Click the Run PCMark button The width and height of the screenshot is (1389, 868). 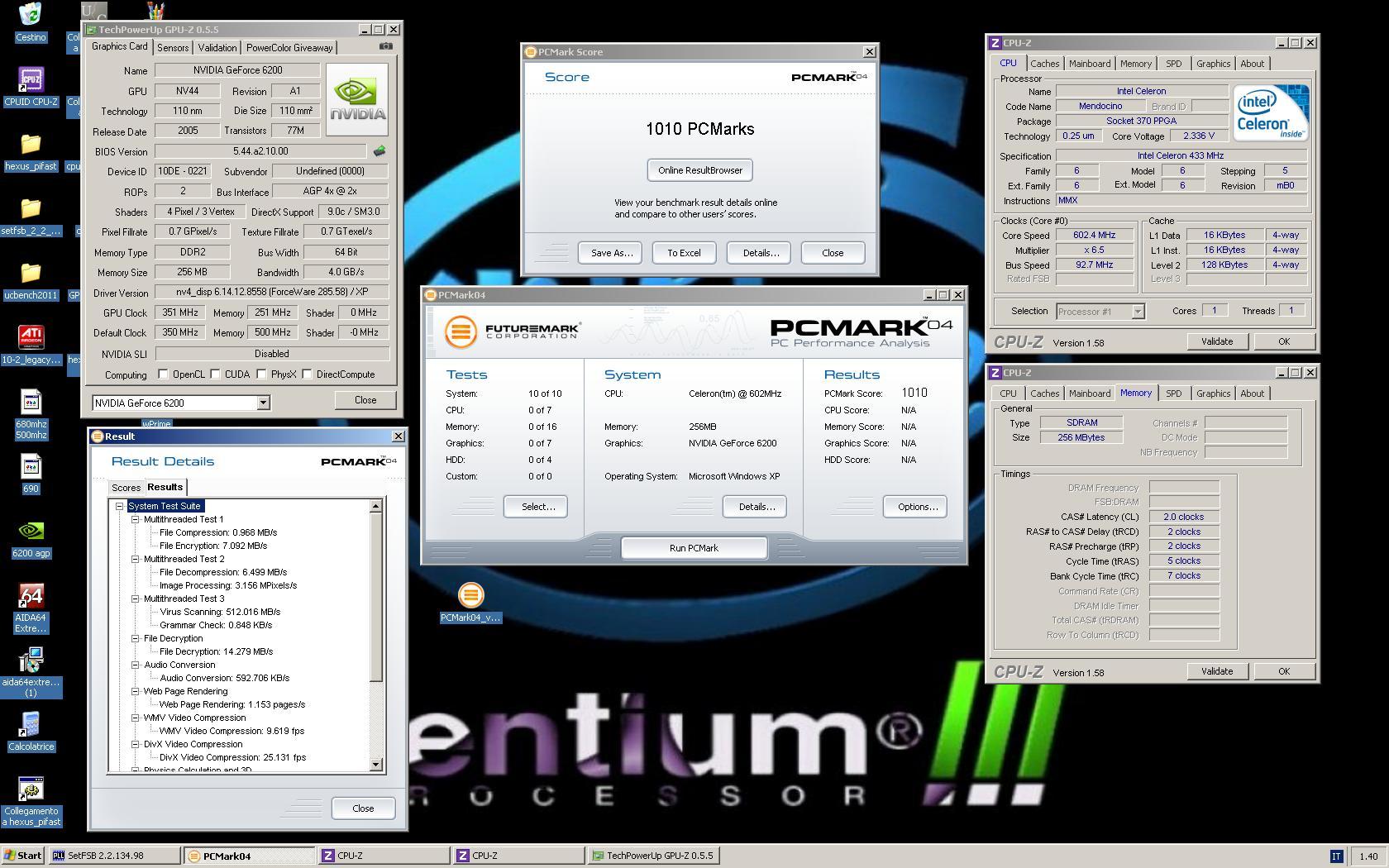point(694,548)
